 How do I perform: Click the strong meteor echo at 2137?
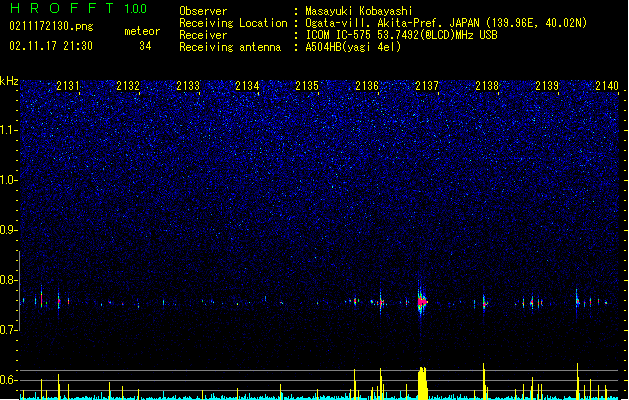pos(422,301)
